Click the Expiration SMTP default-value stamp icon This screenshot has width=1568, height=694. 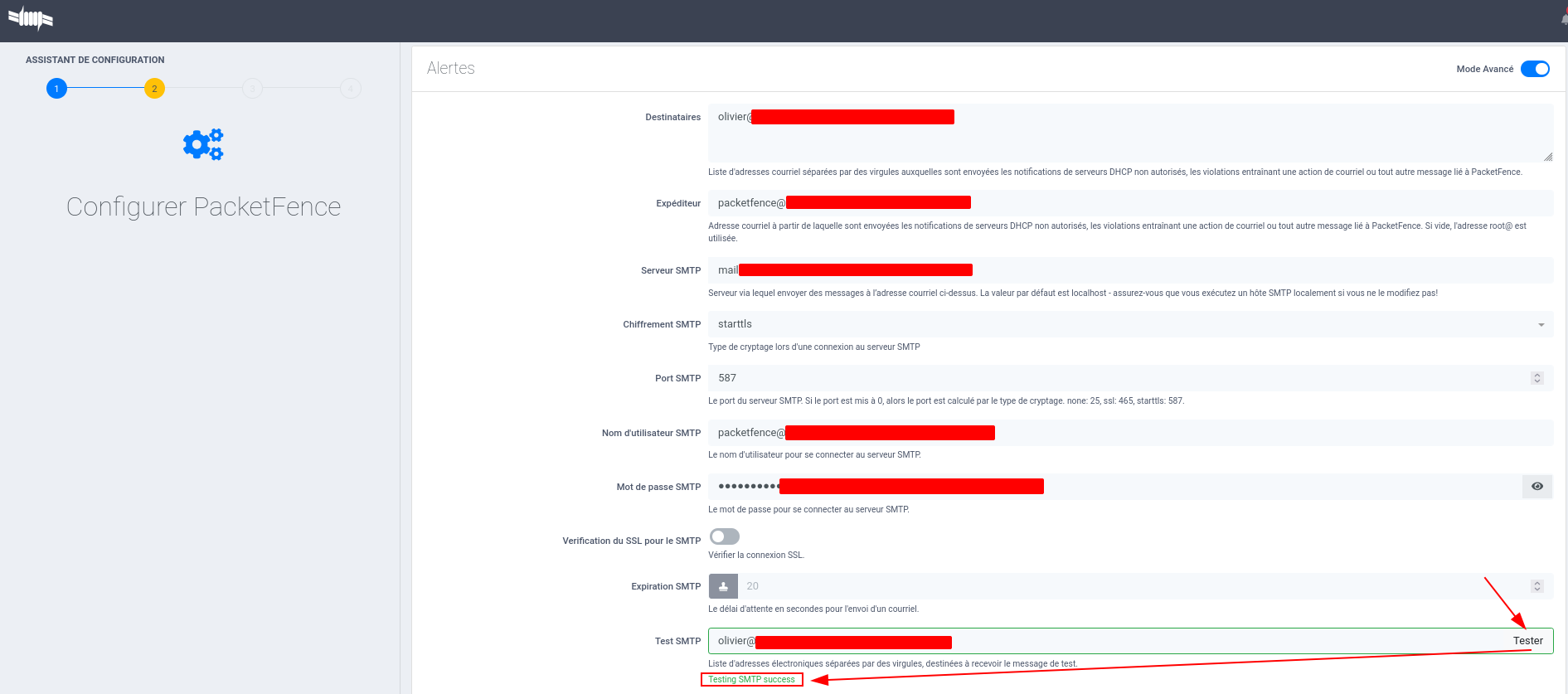click(723, 586)
